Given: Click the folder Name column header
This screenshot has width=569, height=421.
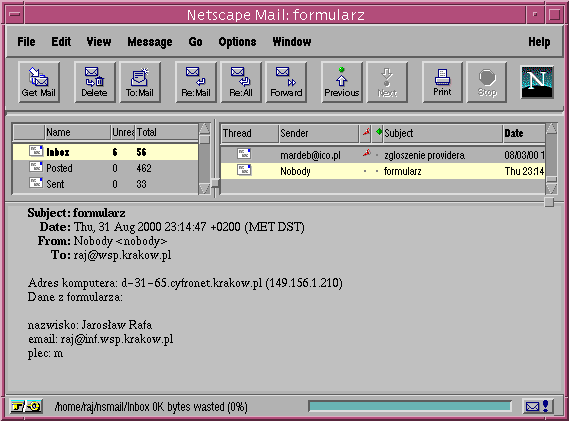Looking at the screenshot, I should point(77,132).
